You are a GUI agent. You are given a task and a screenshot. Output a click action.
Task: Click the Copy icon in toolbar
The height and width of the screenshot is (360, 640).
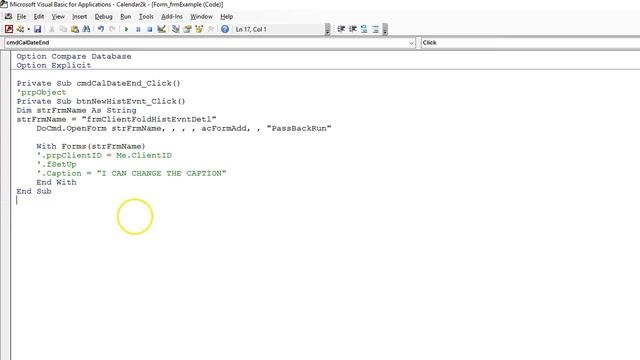[63, 29]
